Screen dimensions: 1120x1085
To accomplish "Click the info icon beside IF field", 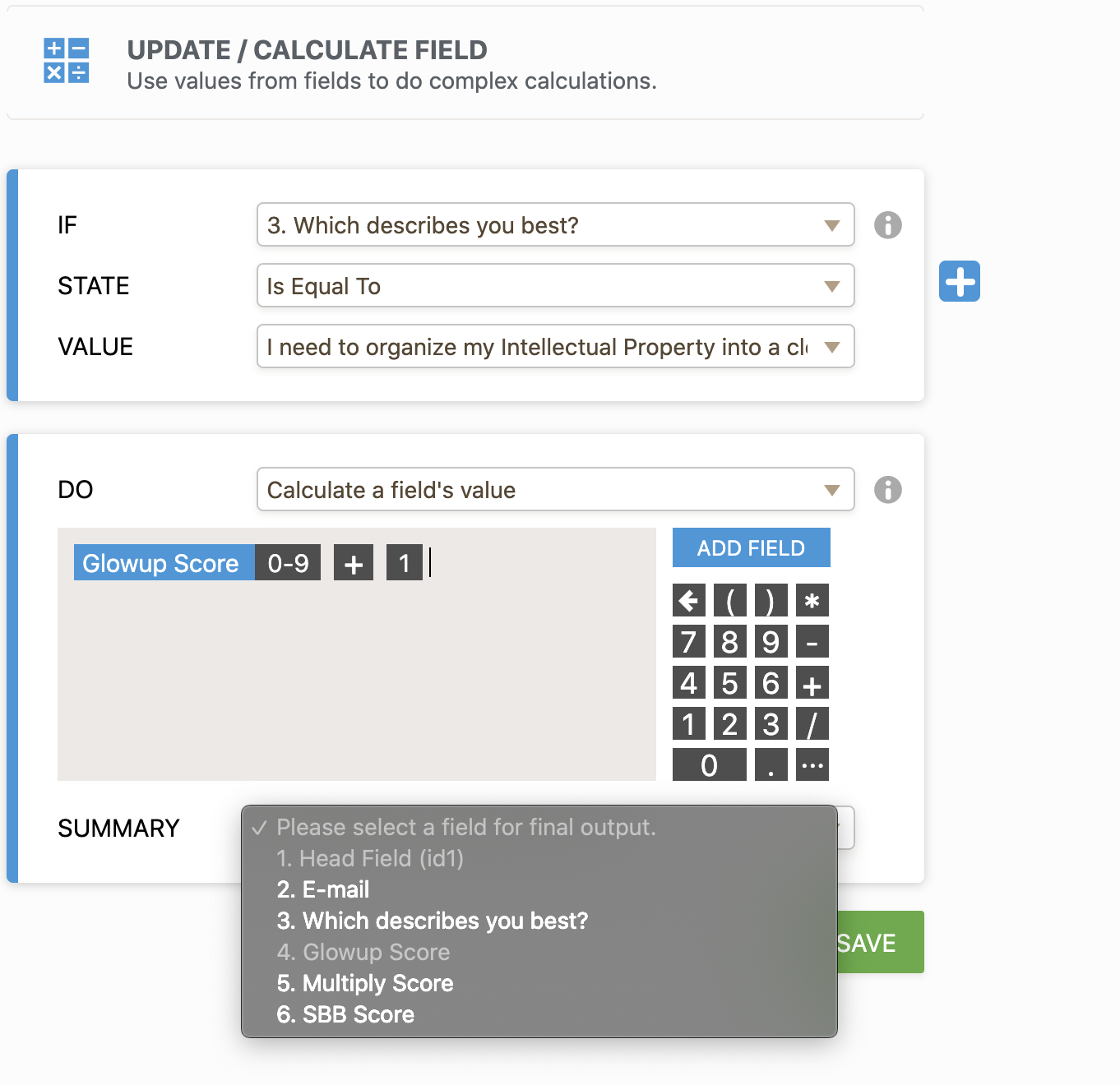I will coord(887,224).
